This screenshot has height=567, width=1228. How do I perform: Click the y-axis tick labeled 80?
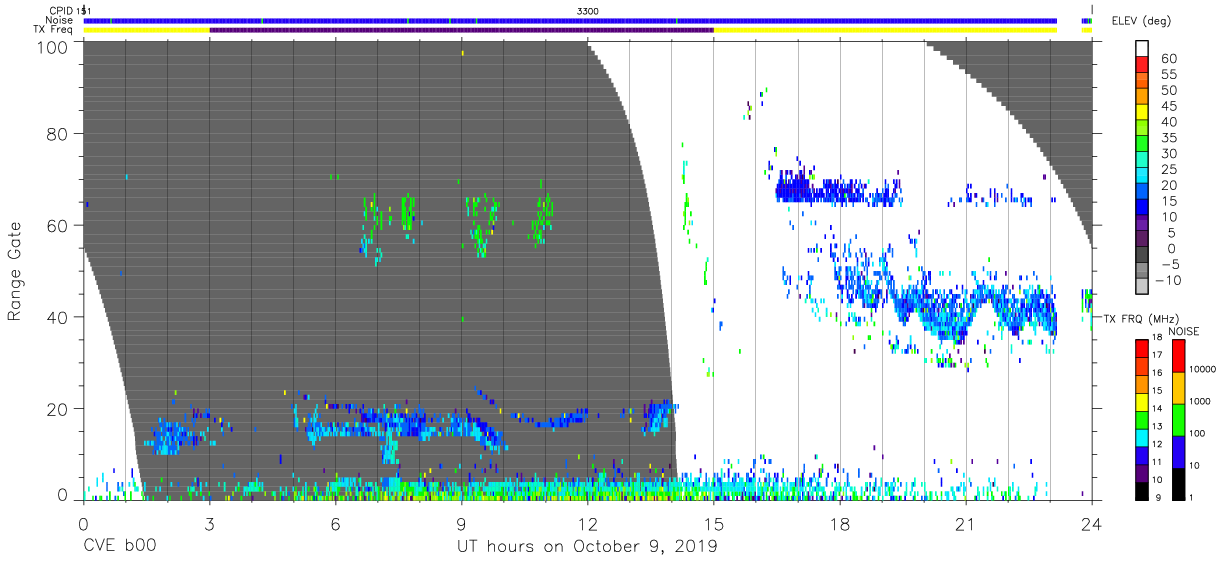58,133
